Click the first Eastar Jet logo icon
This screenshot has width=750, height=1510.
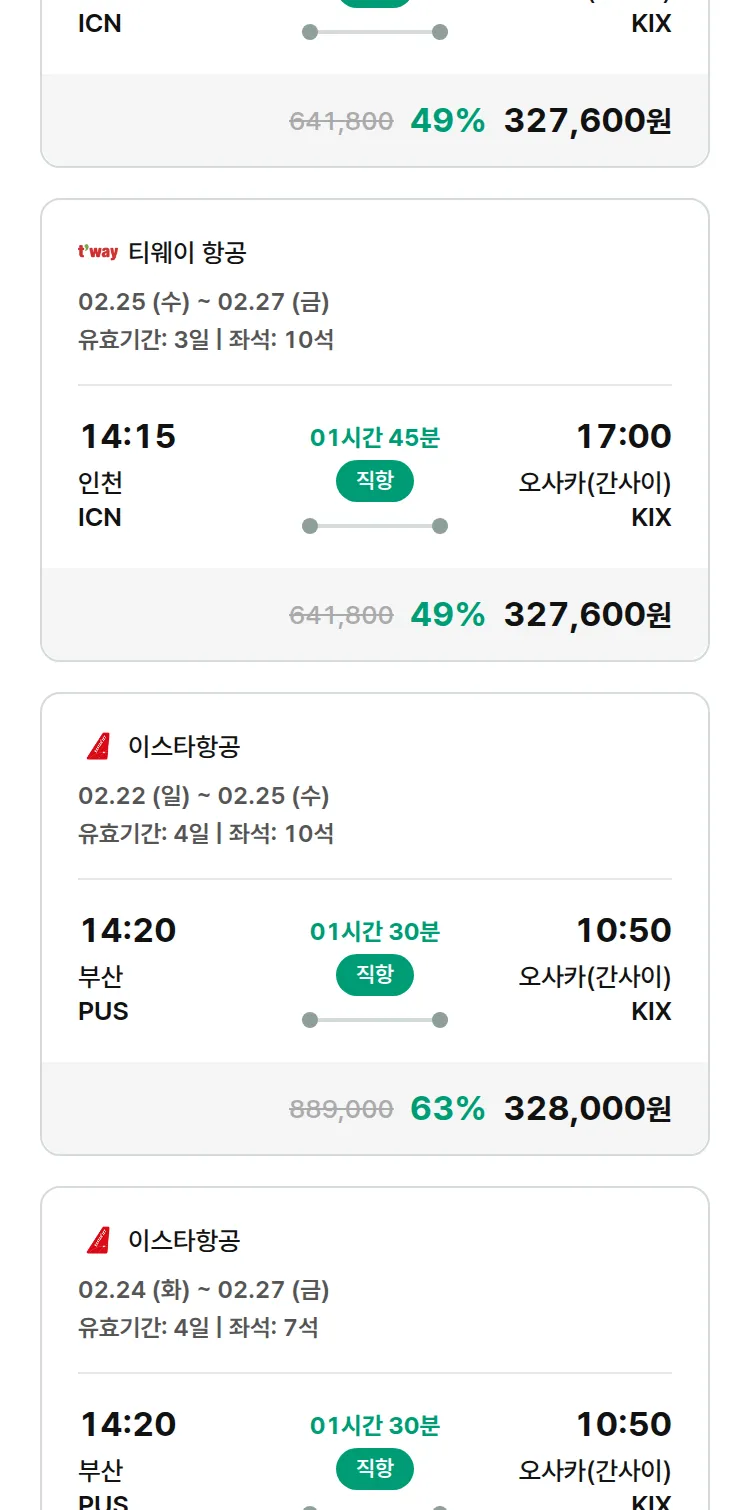point(98,746)
